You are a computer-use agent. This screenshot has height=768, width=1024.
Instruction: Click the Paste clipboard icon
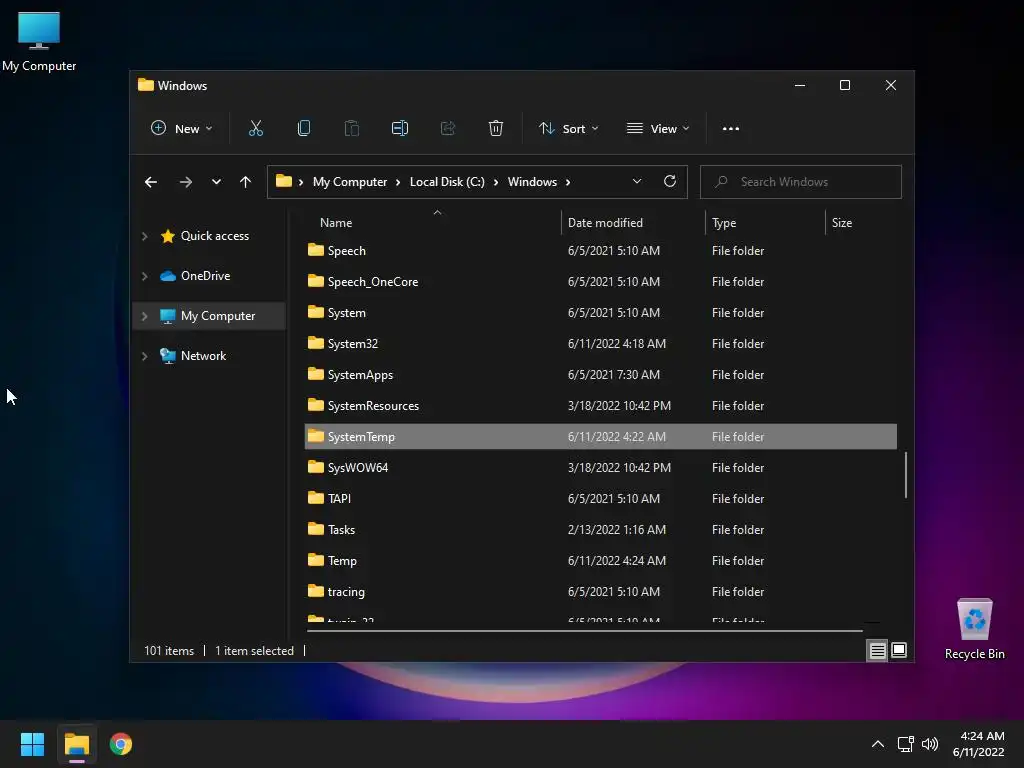coord(351,129)
